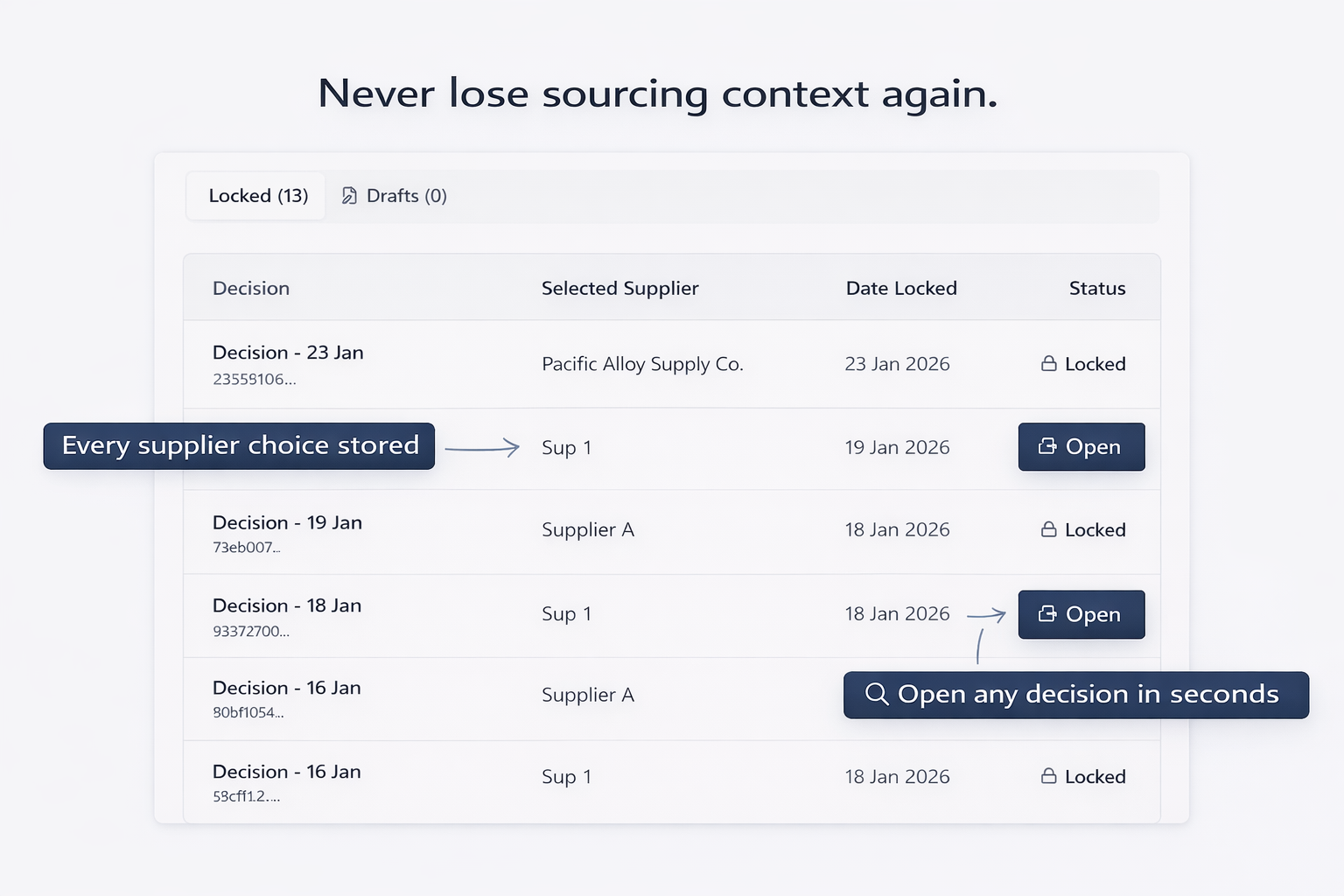The image size is (1344, 896).
Task: Toggle lock on the last Sup 1 decision
Action: 1082,776
